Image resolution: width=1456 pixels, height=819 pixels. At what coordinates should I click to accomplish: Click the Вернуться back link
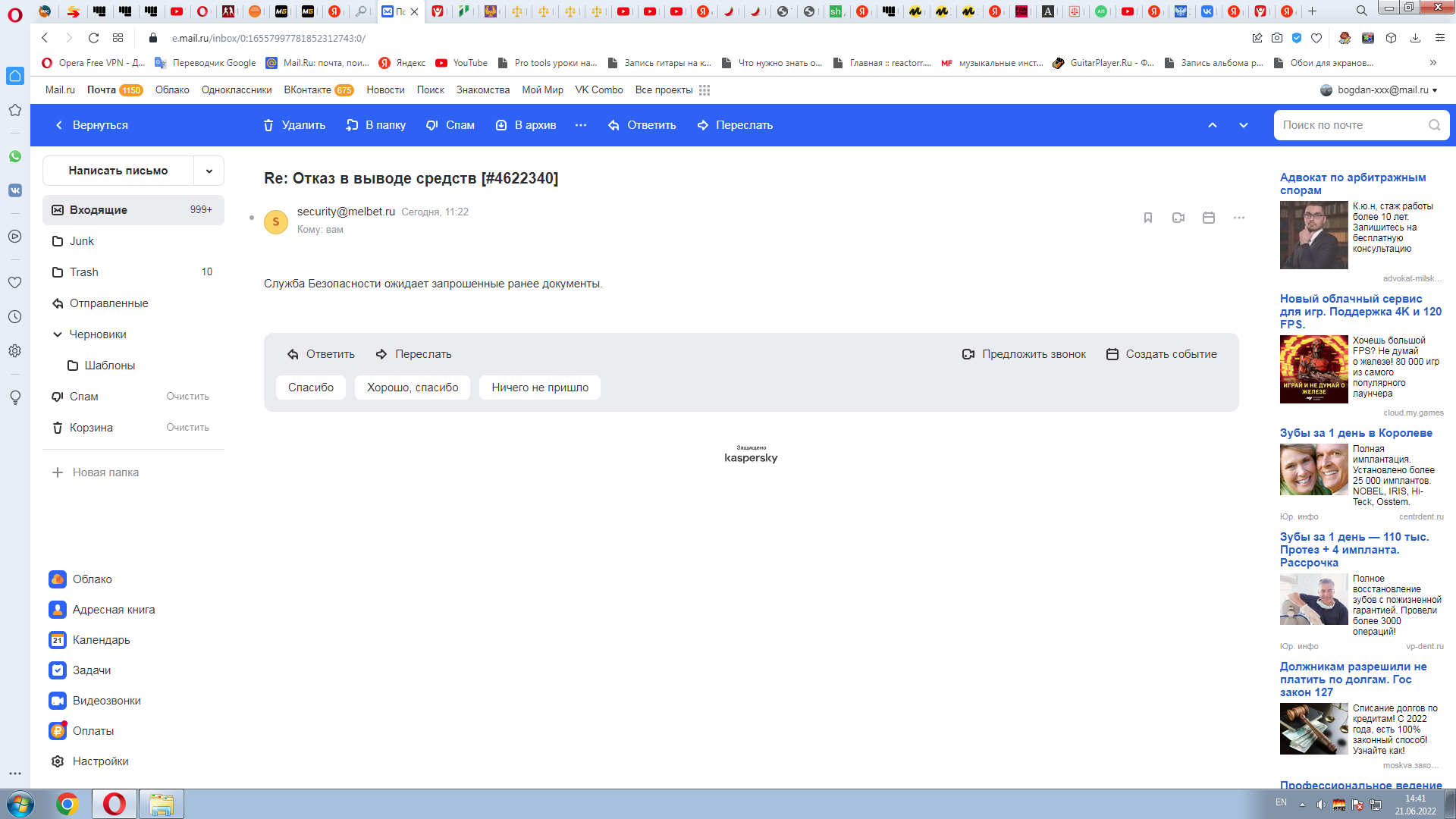[92, 125]
